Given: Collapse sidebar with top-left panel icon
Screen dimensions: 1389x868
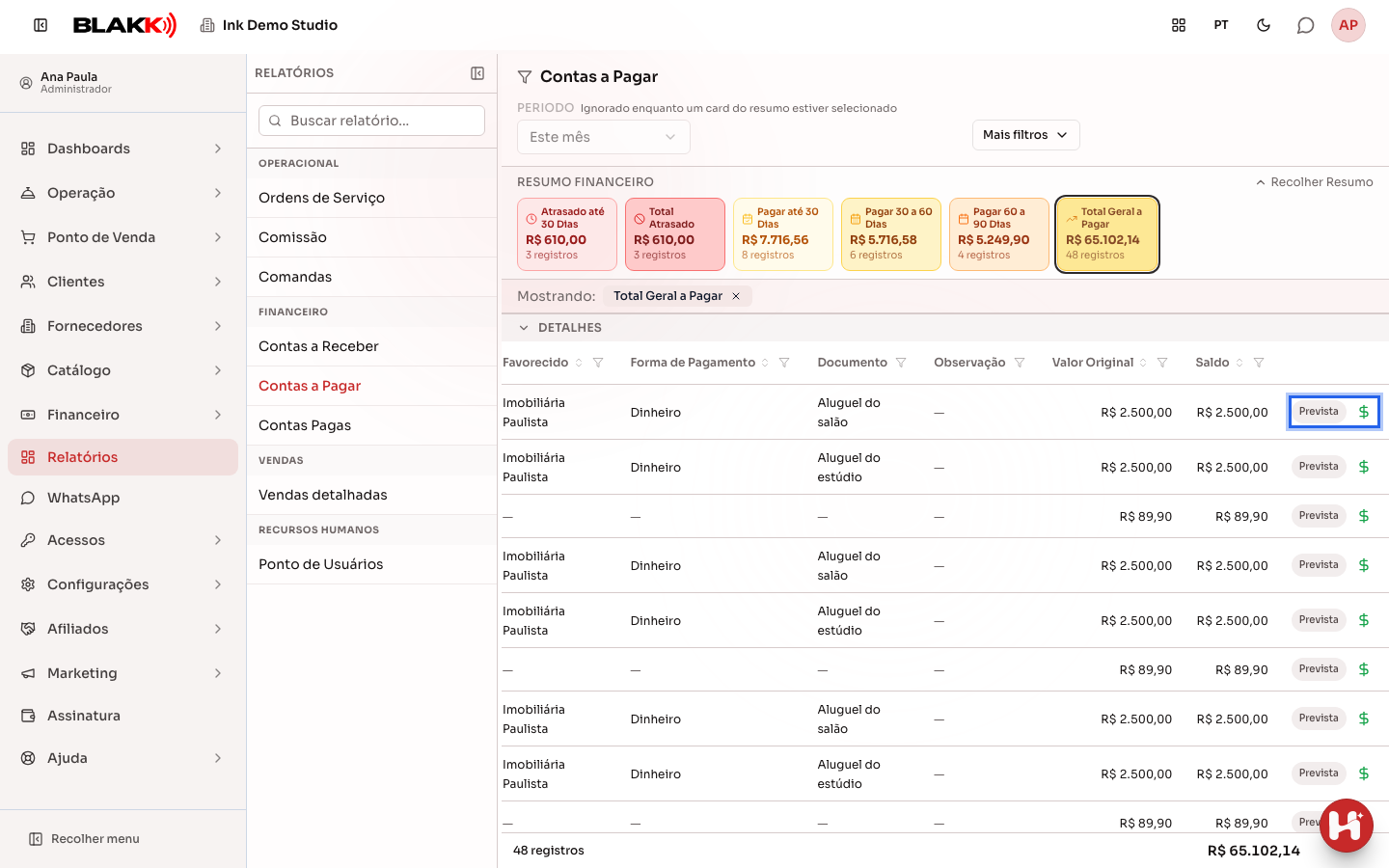Looking at the screenshot, I should [41, 25].
